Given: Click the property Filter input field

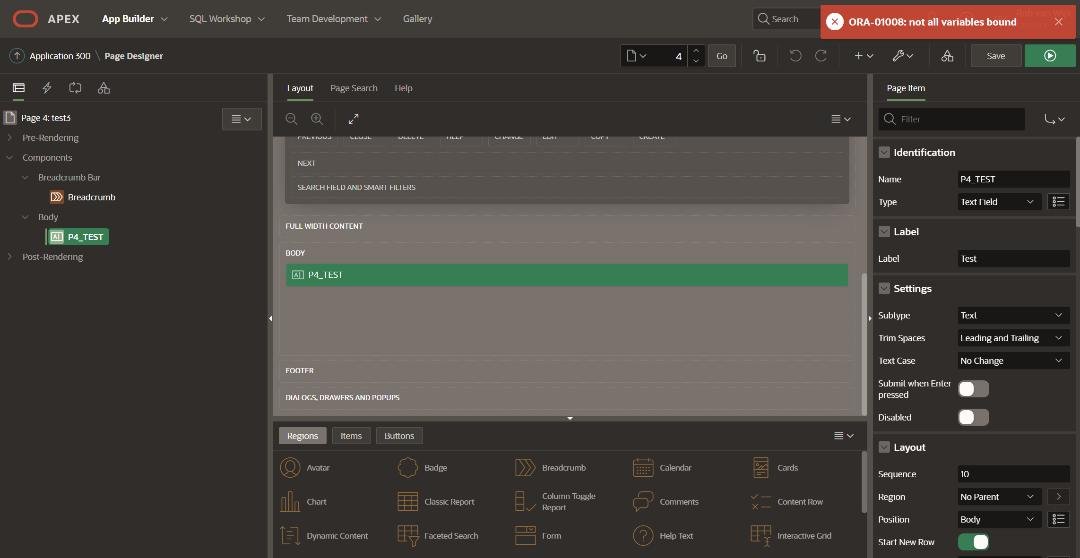Looking at the screenshot, I should 952,119.
